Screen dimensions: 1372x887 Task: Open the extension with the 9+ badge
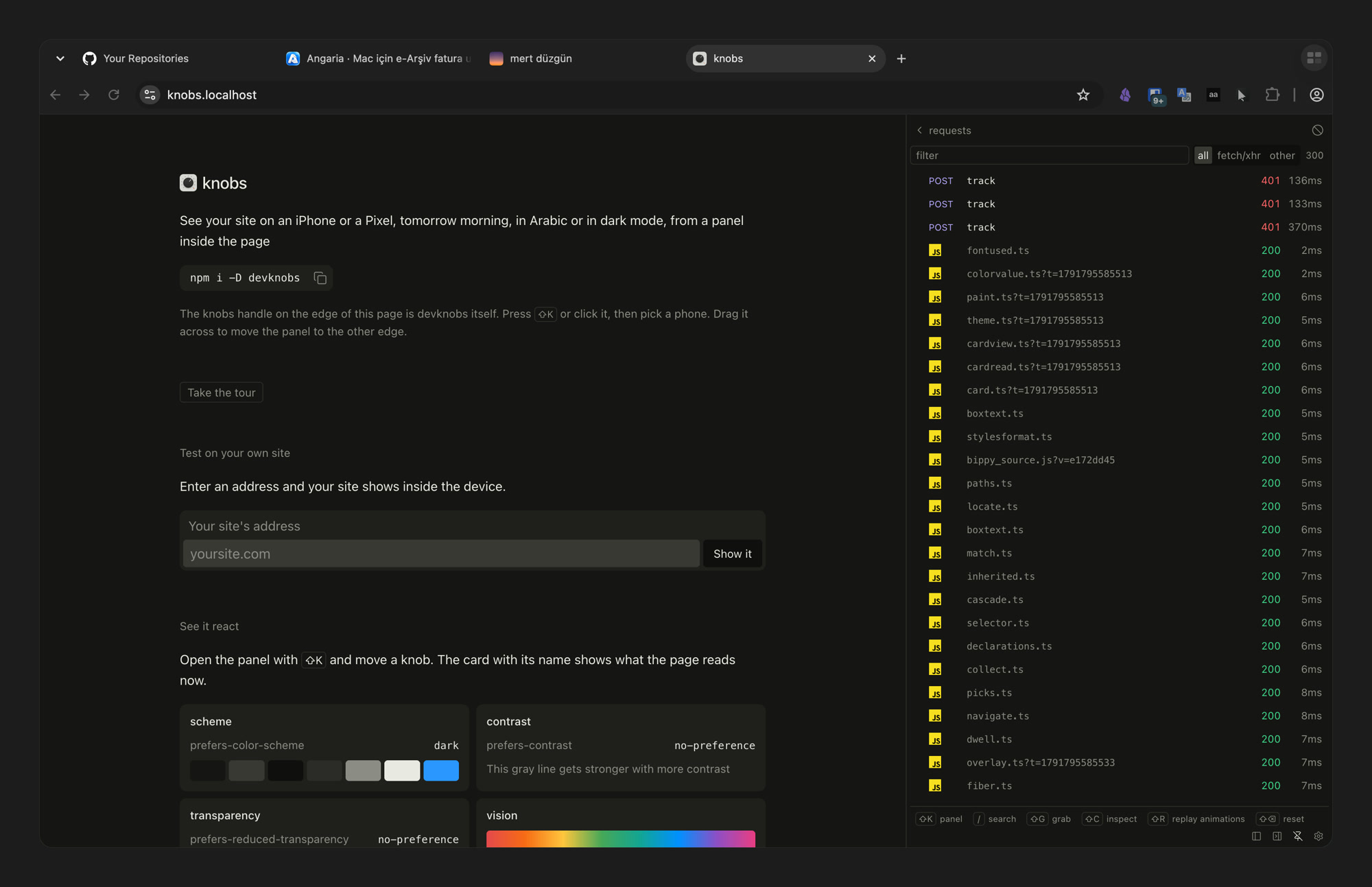pos(1156,96)
